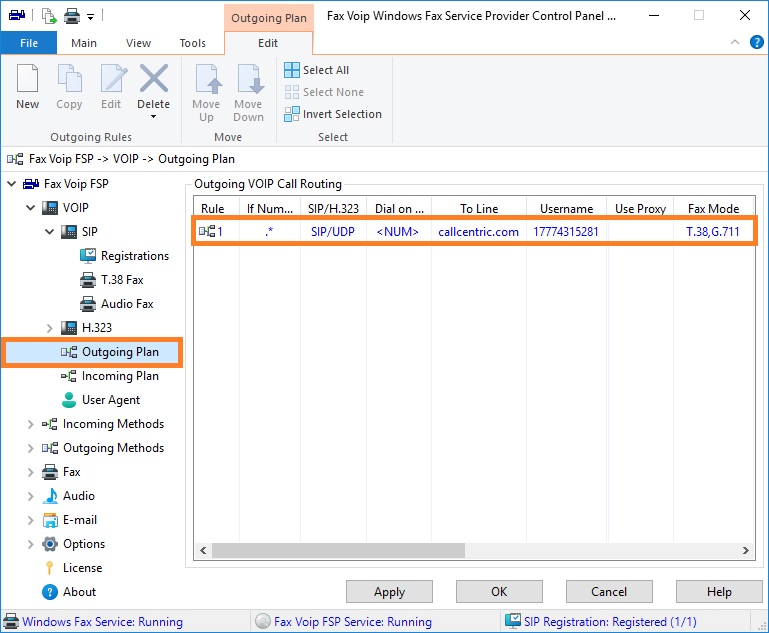This screenshot has height=633, width=769.
Task: Collapse the Fax Voip FSP tree node
Action: point(12,184)
